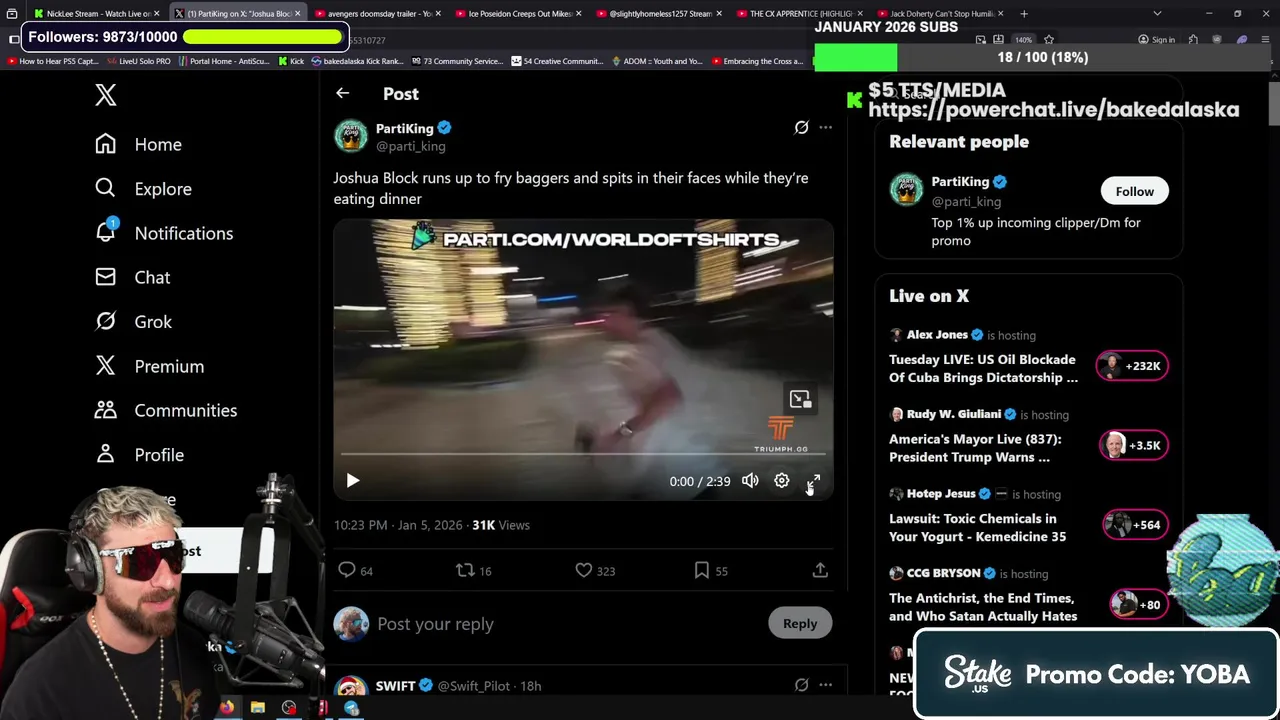This screenshot has height=720, width=1280.
Task: Open Telegram from the taskbar
Action: (351, 708)
